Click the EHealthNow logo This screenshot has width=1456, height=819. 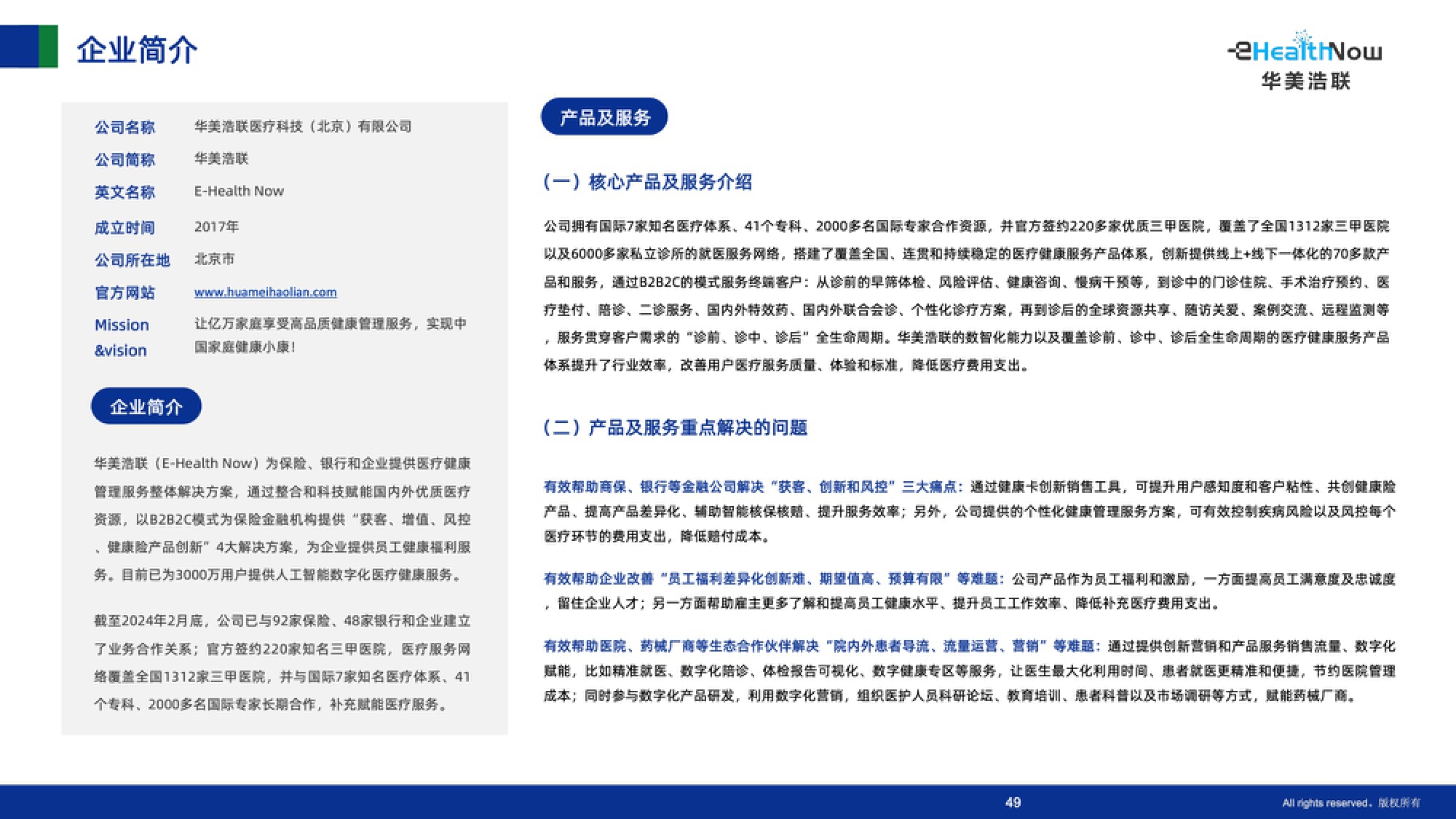tap(1305, 50)
